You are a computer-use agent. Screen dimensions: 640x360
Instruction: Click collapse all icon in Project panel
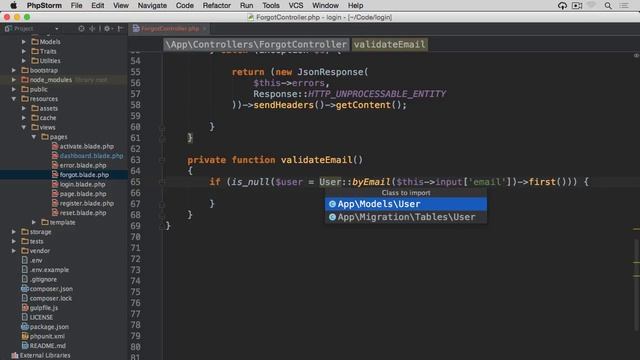92,29
